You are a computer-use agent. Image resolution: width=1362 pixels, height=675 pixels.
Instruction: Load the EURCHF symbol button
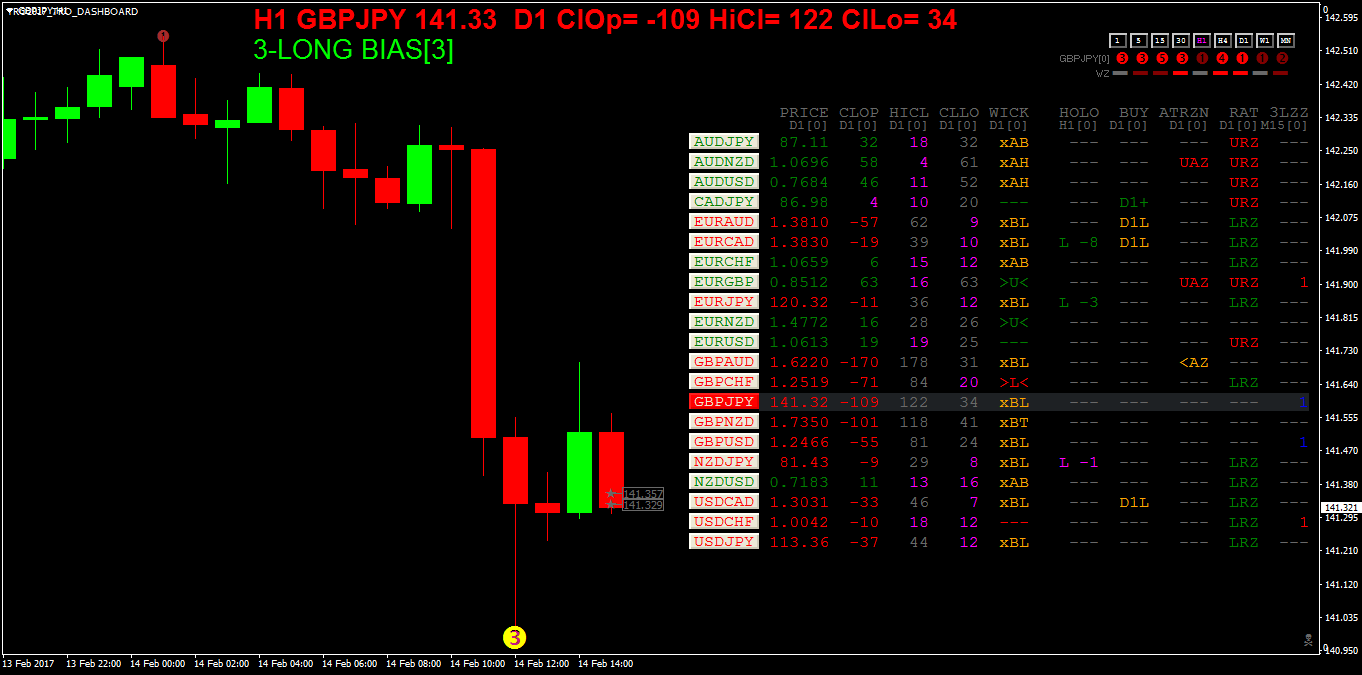(724, 262)
